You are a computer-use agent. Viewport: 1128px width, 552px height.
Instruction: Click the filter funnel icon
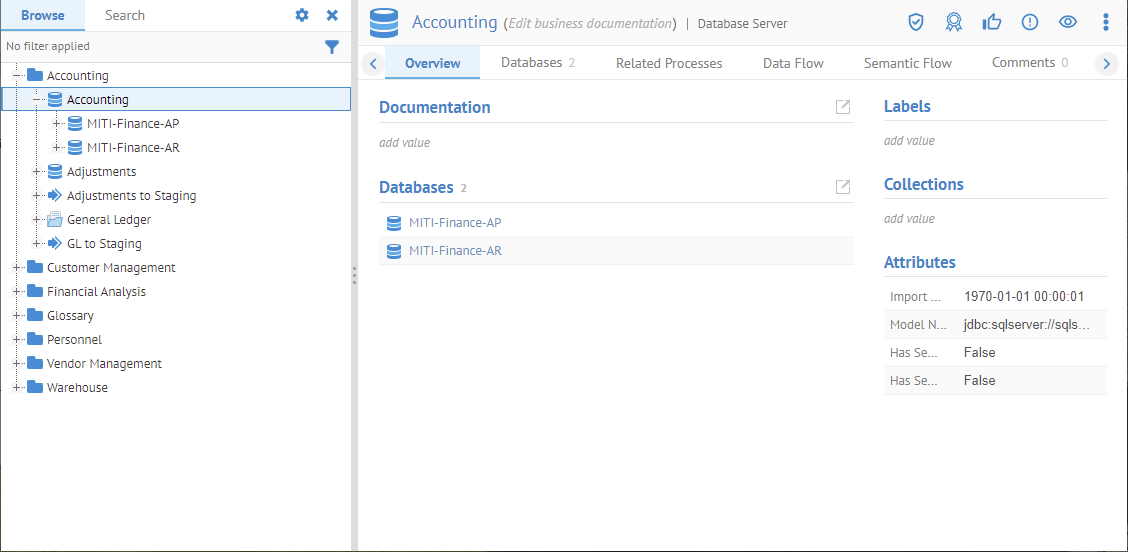point(332,47)
